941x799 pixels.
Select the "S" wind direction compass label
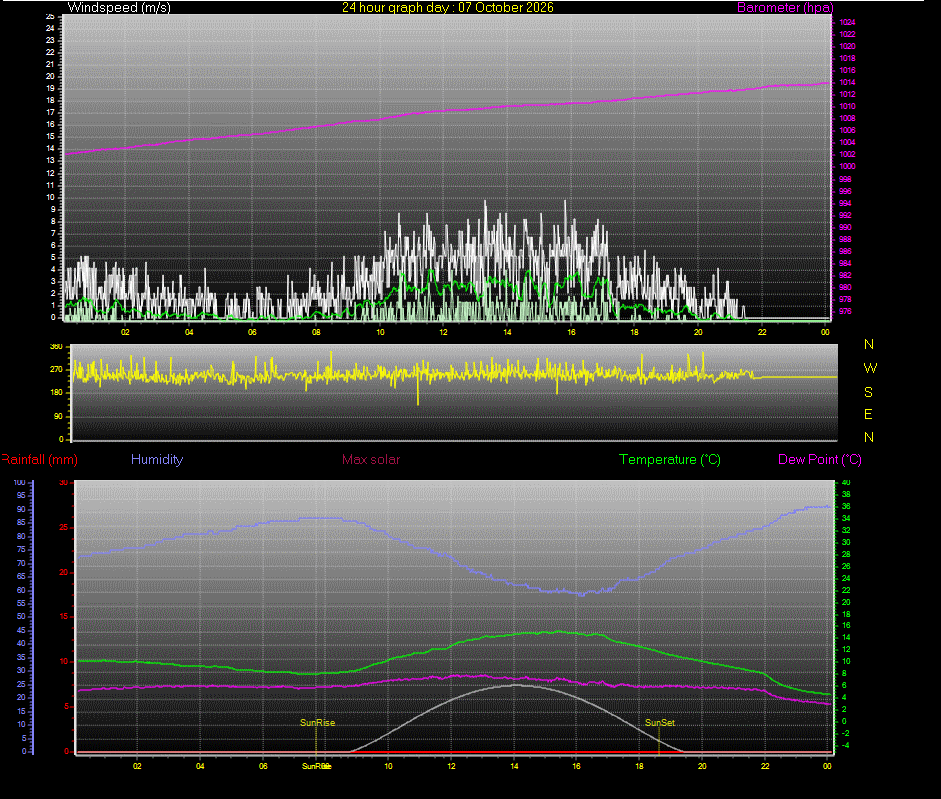click(868, 392)
